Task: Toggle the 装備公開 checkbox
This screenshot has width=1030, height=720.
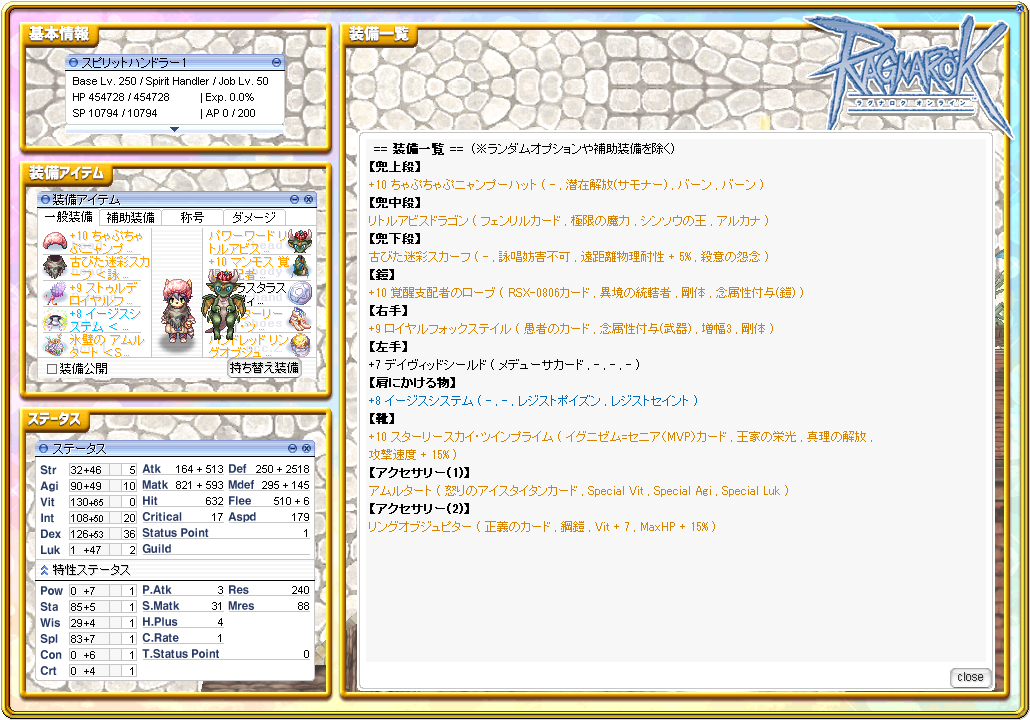Action: click(51, 369)
